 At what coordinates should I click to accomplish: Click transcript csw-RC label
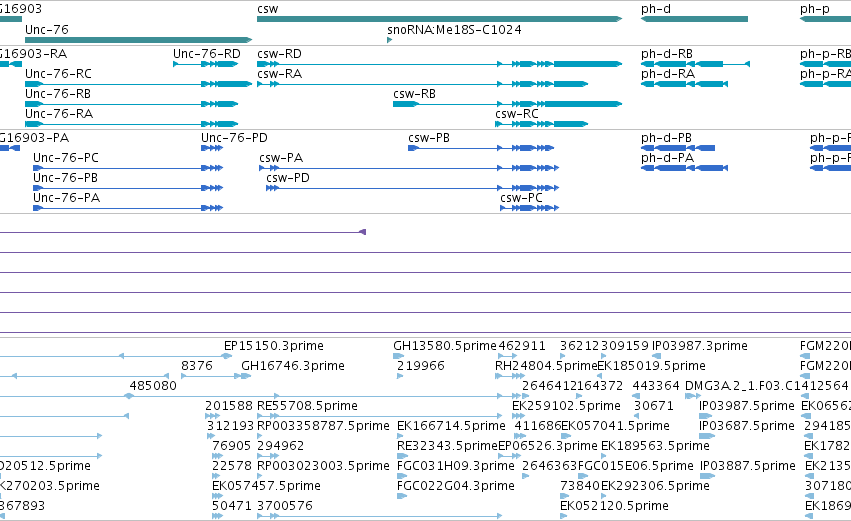point(517,114)
